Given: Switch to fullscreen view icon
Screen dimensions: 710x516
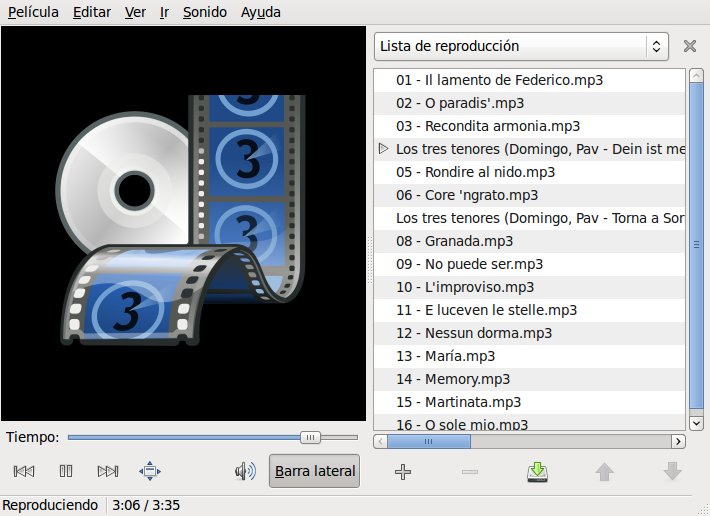Looking at the screenshot, I should (x=150, y=471).
